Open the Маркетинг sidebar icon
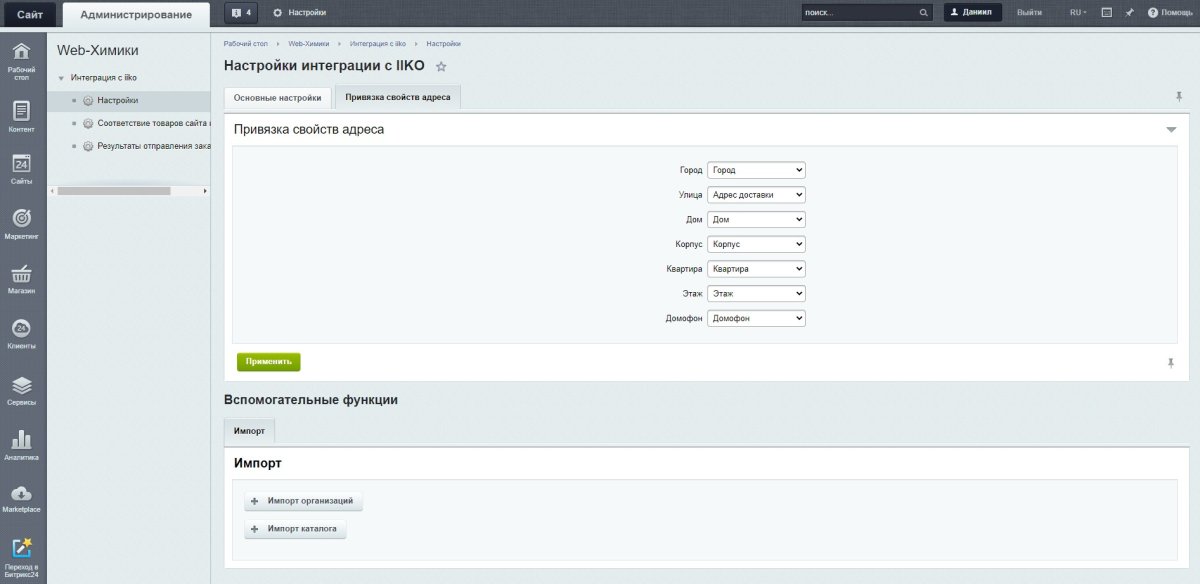The width and height of the screenshot is (1200, 584). 22,218
